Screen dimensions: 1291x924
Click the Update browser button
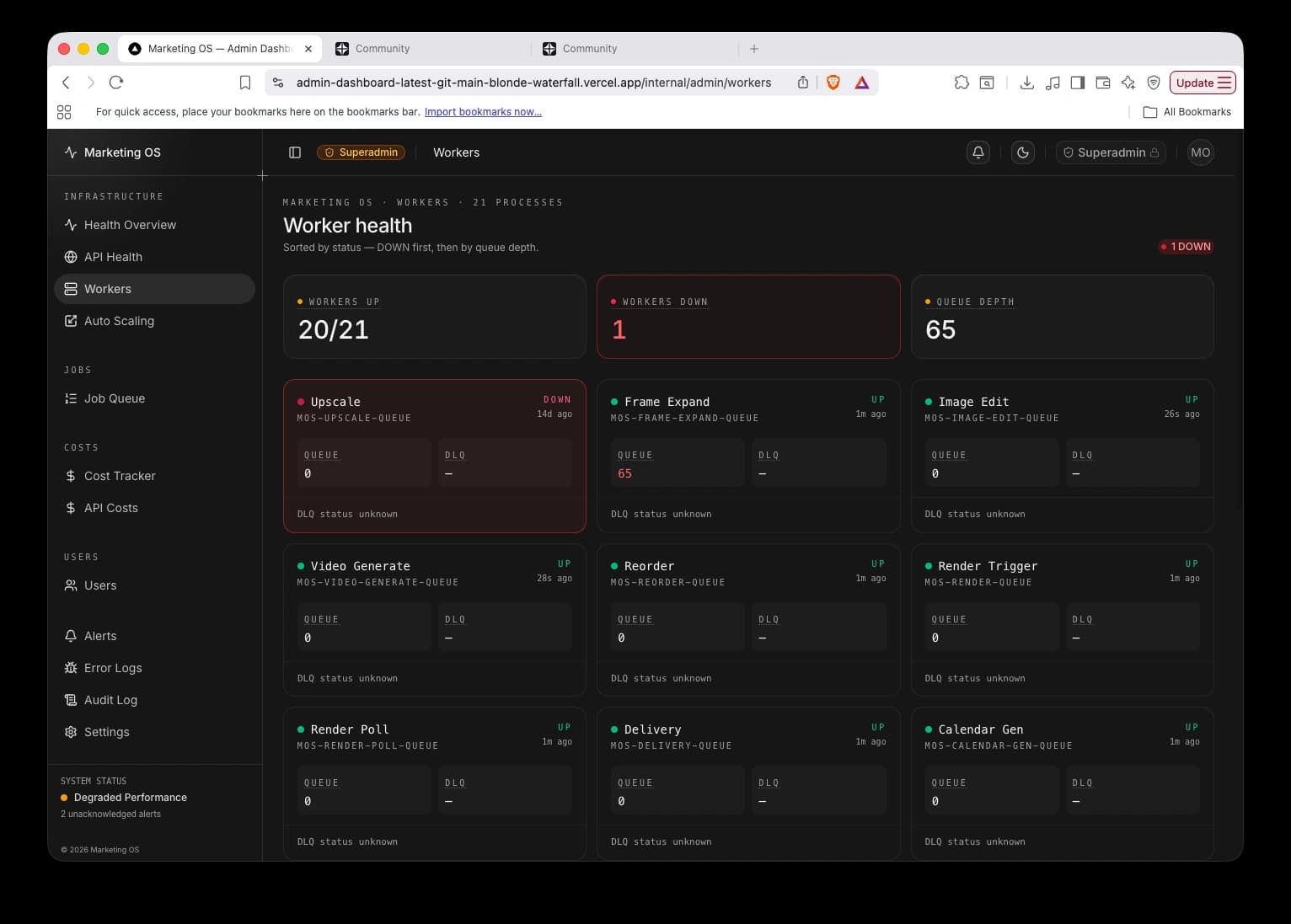pyautogui.click(x=1203, y=83)
